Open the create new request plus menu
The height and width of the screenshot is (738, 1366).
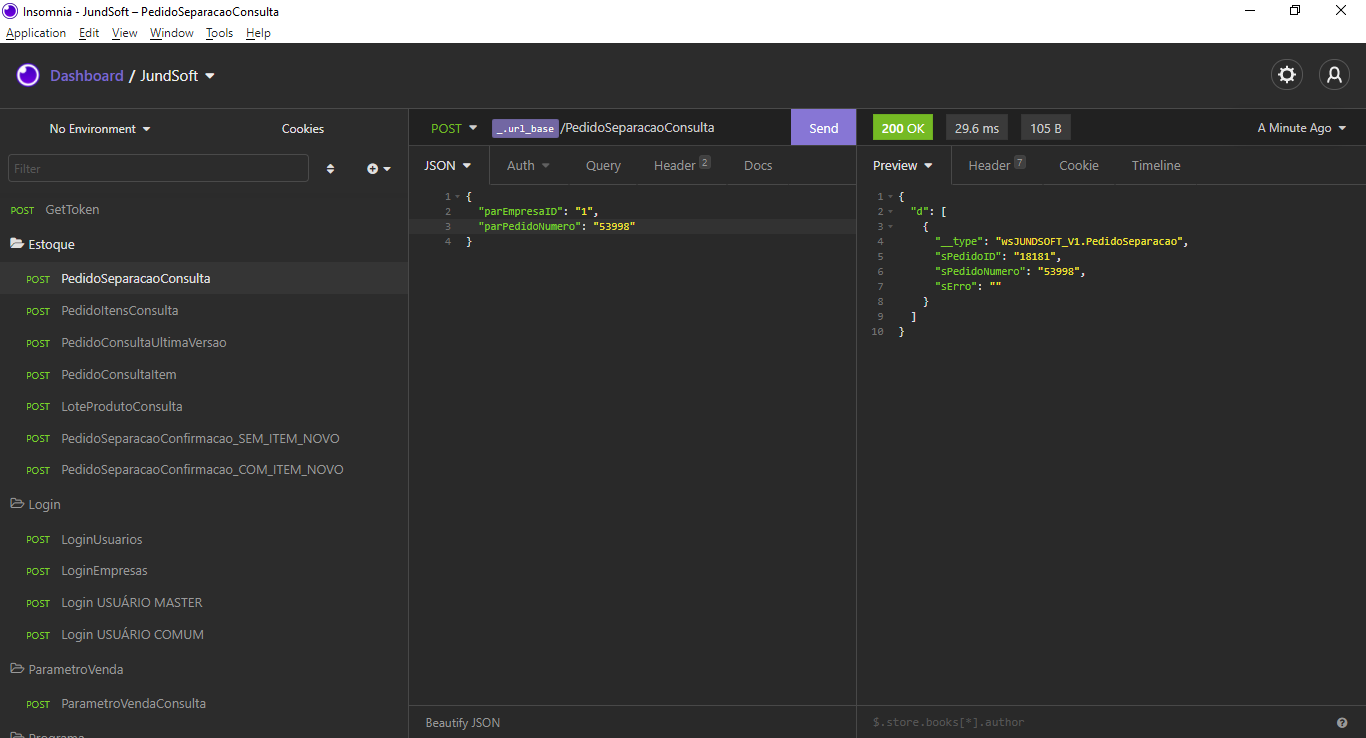point(379,169)
